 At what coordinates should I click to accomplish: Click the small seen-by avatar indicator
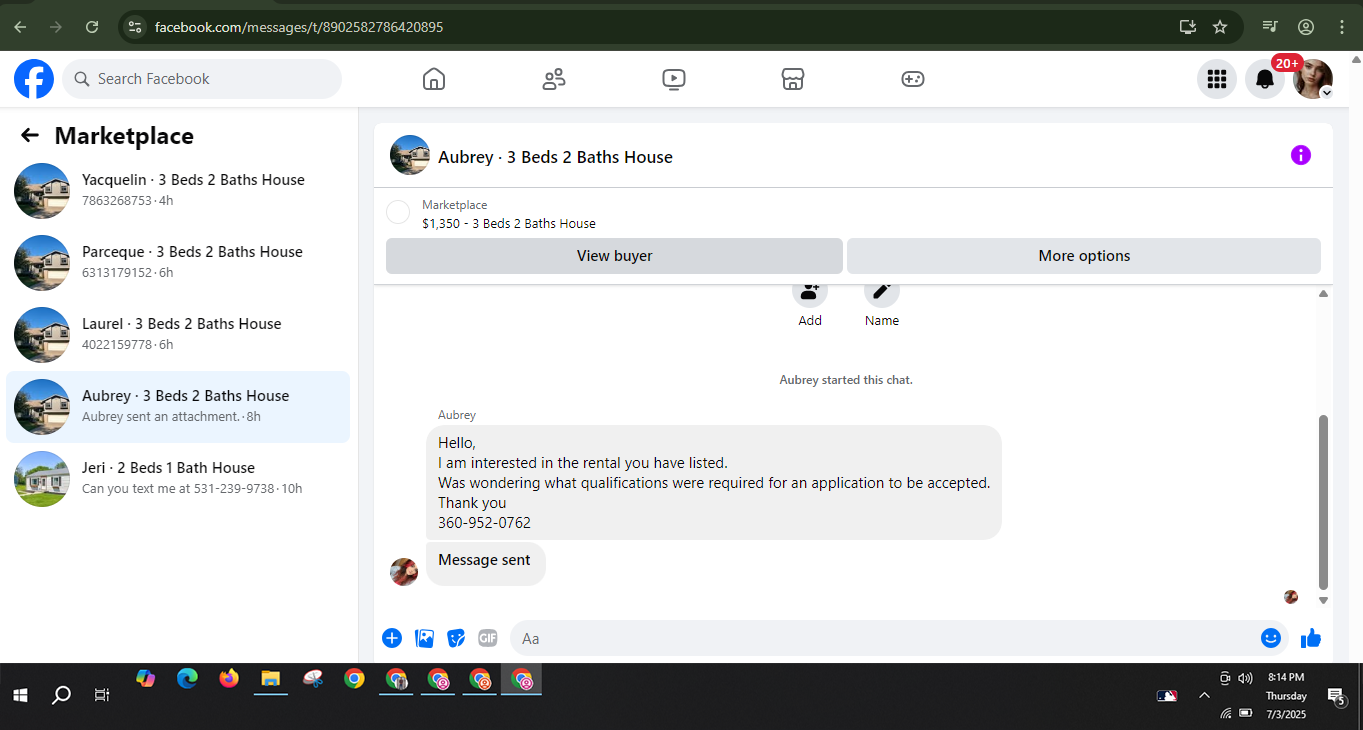coord(1291,597)
